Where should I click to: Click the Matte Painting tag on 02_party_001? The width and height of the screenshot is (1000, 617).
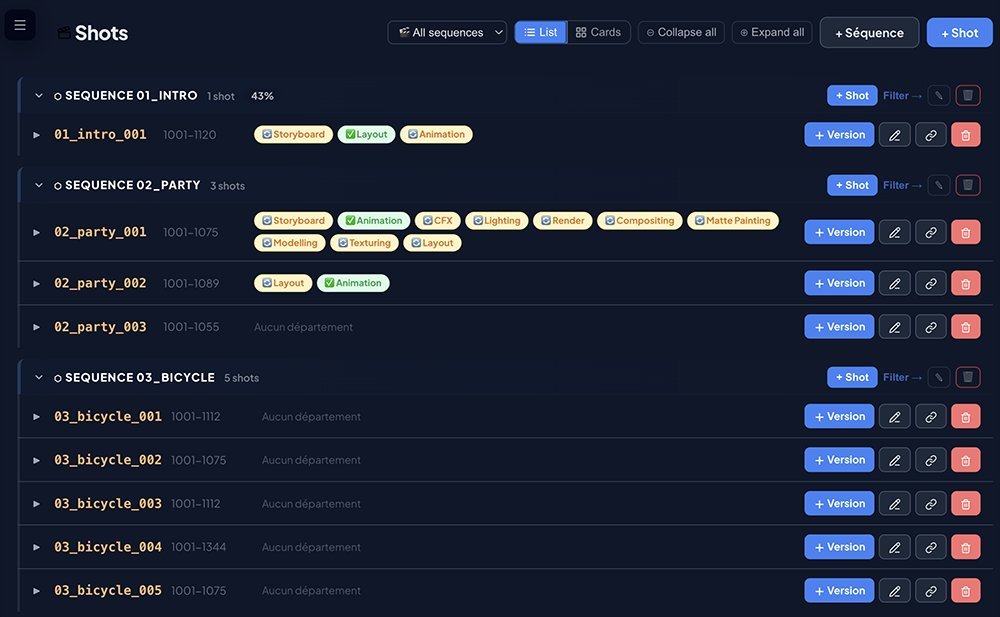pos(732,221)
